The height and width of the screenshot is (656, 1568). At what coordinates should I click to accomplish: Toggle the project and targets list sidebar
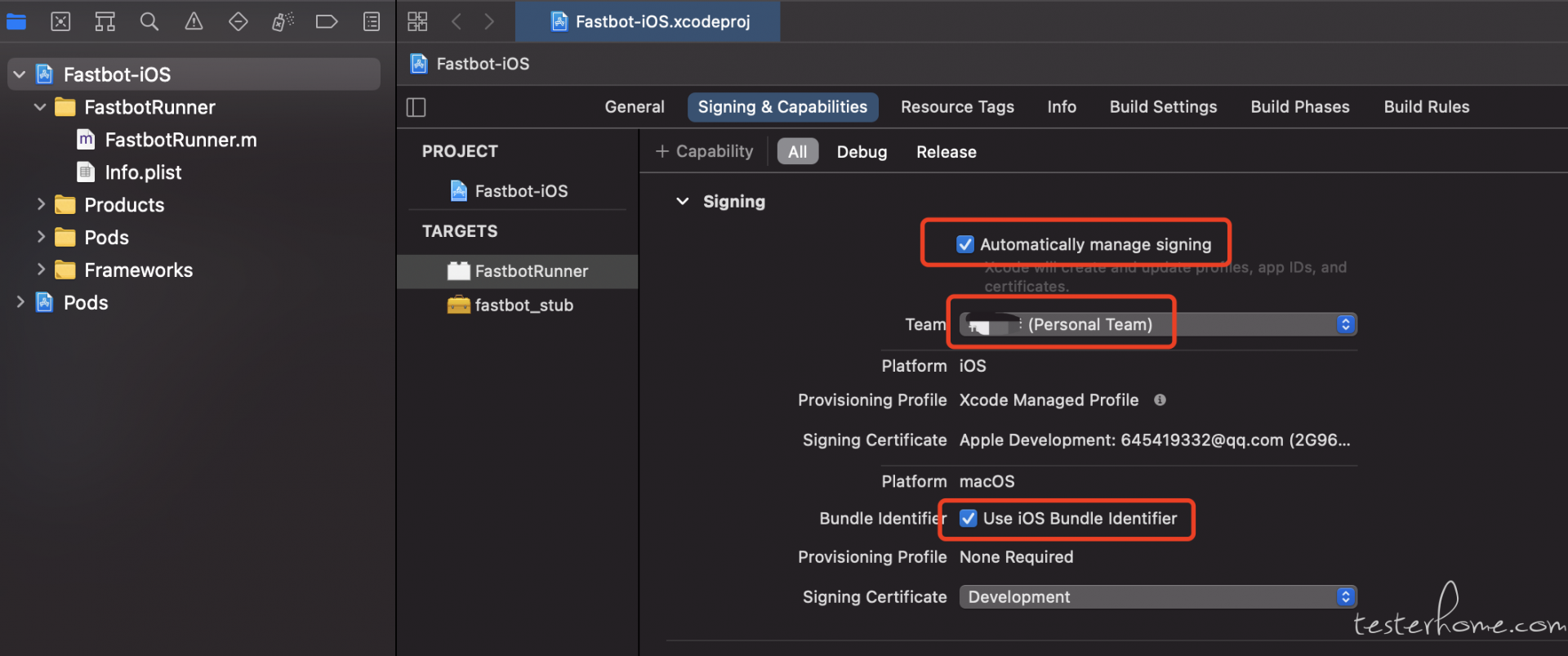click(416, 107)
